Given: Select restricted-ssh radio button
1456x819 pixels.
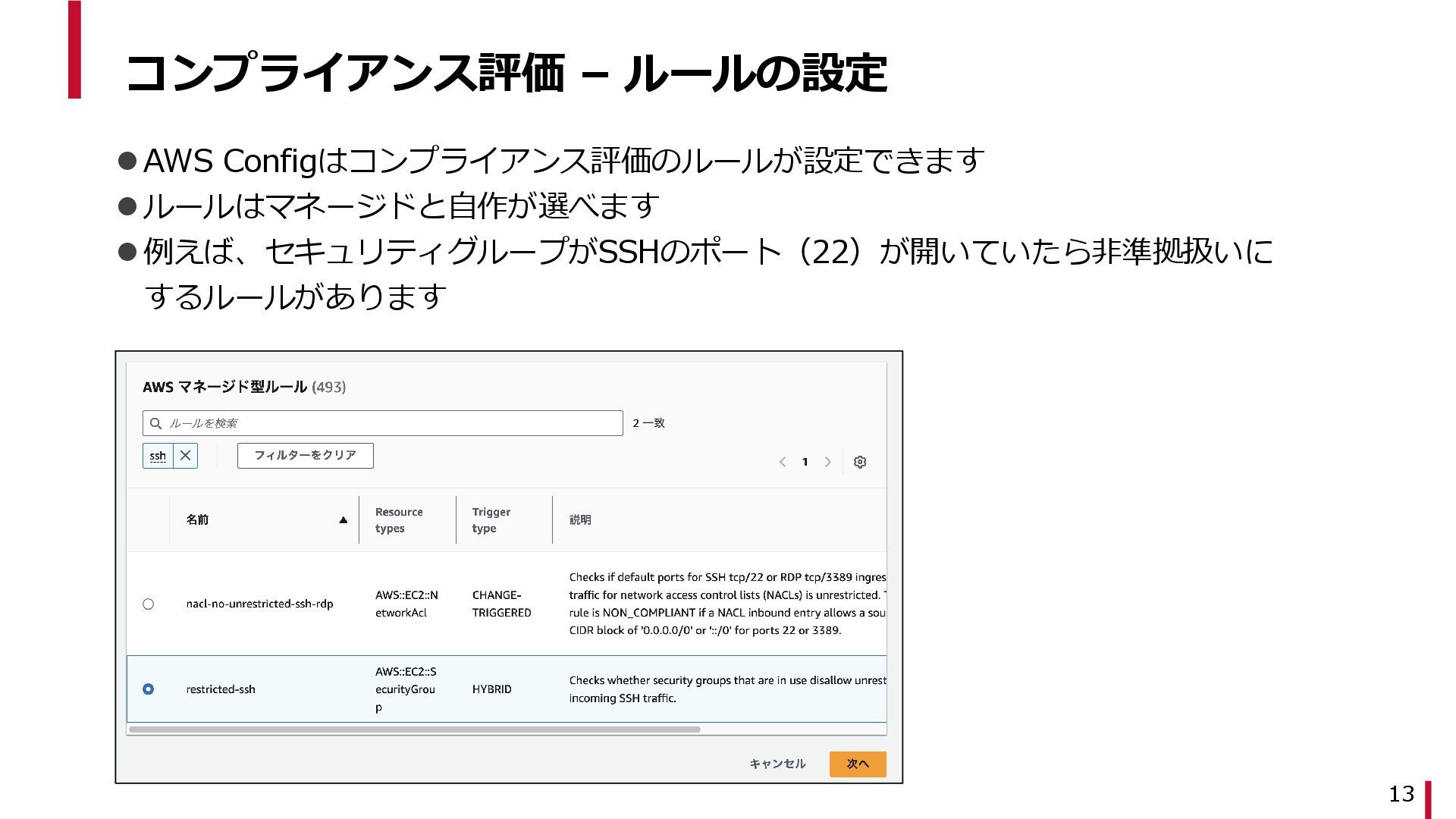Looking at the screenshot, I should (x=148, y=689).
